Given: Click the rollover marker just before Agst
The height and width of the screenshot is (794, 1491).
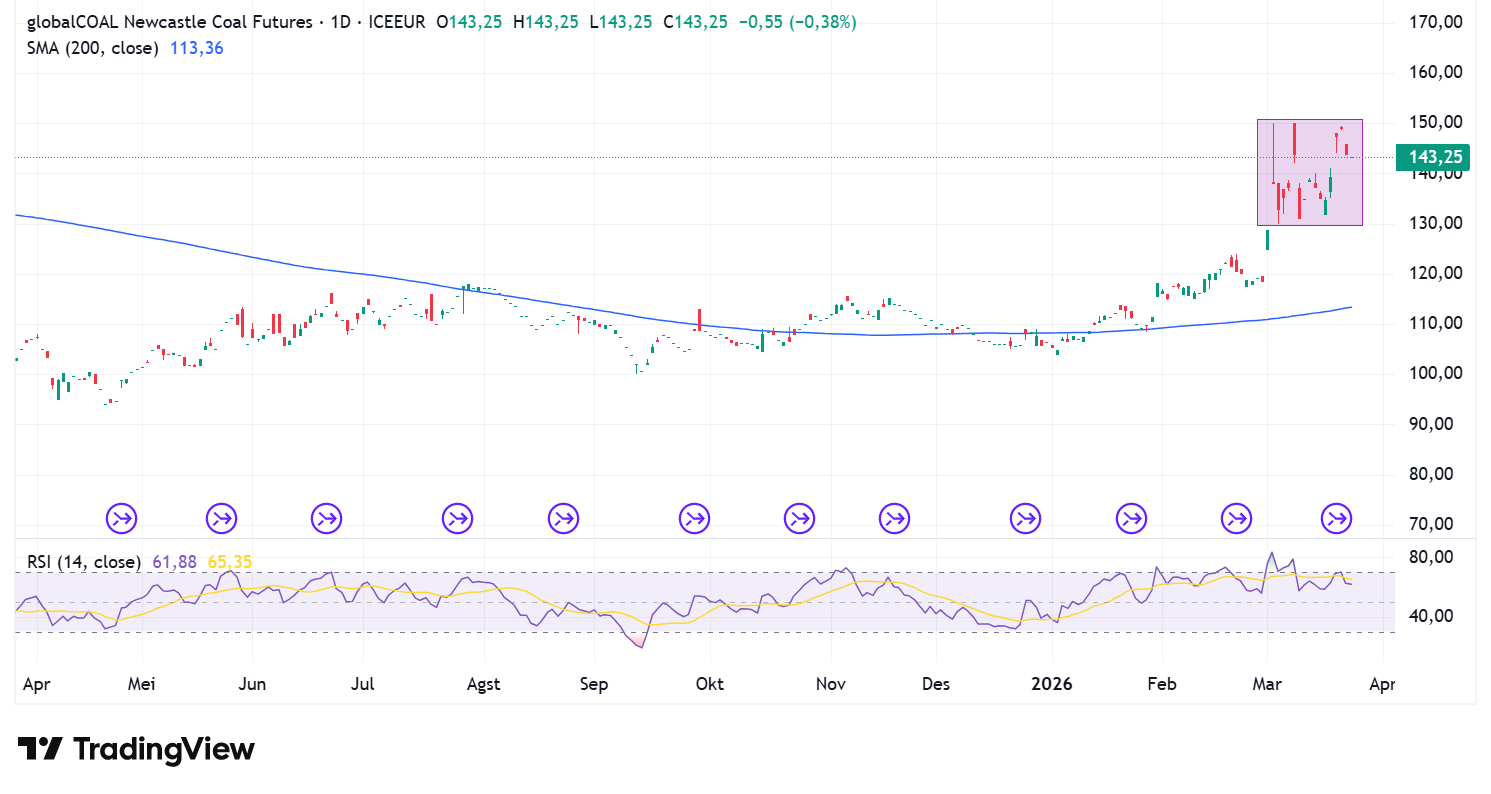Looking at the screenshot, I should [458, 519].
